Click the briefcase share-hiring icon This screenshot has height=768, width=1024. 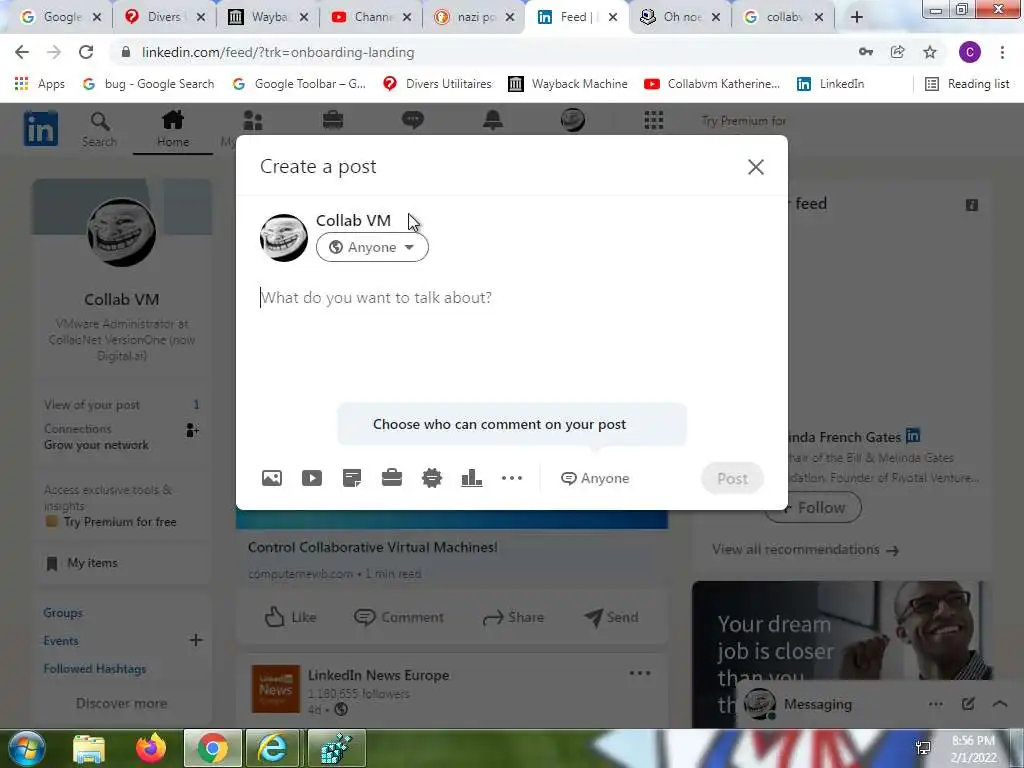pyautogui.click(x=392, y=478)
